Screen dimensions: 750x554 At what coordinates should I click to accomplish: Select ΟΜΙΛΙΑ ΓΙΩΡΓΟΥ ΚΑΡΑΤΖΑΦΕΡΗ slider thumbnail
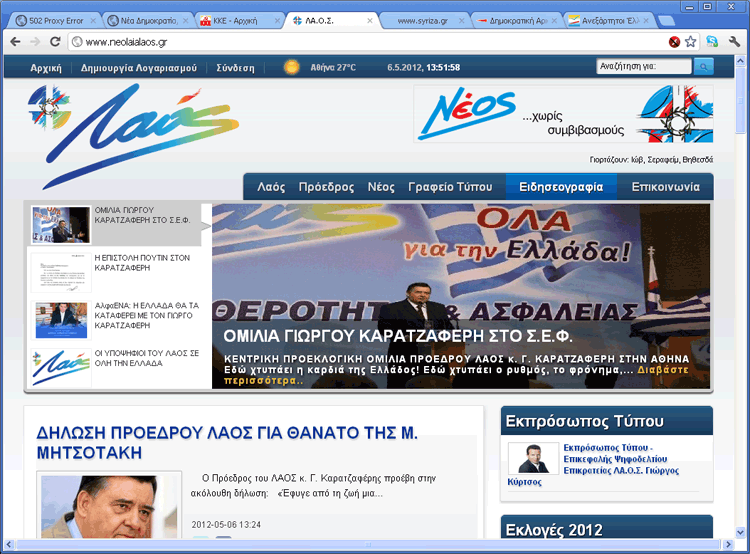(x=61, y=225)
